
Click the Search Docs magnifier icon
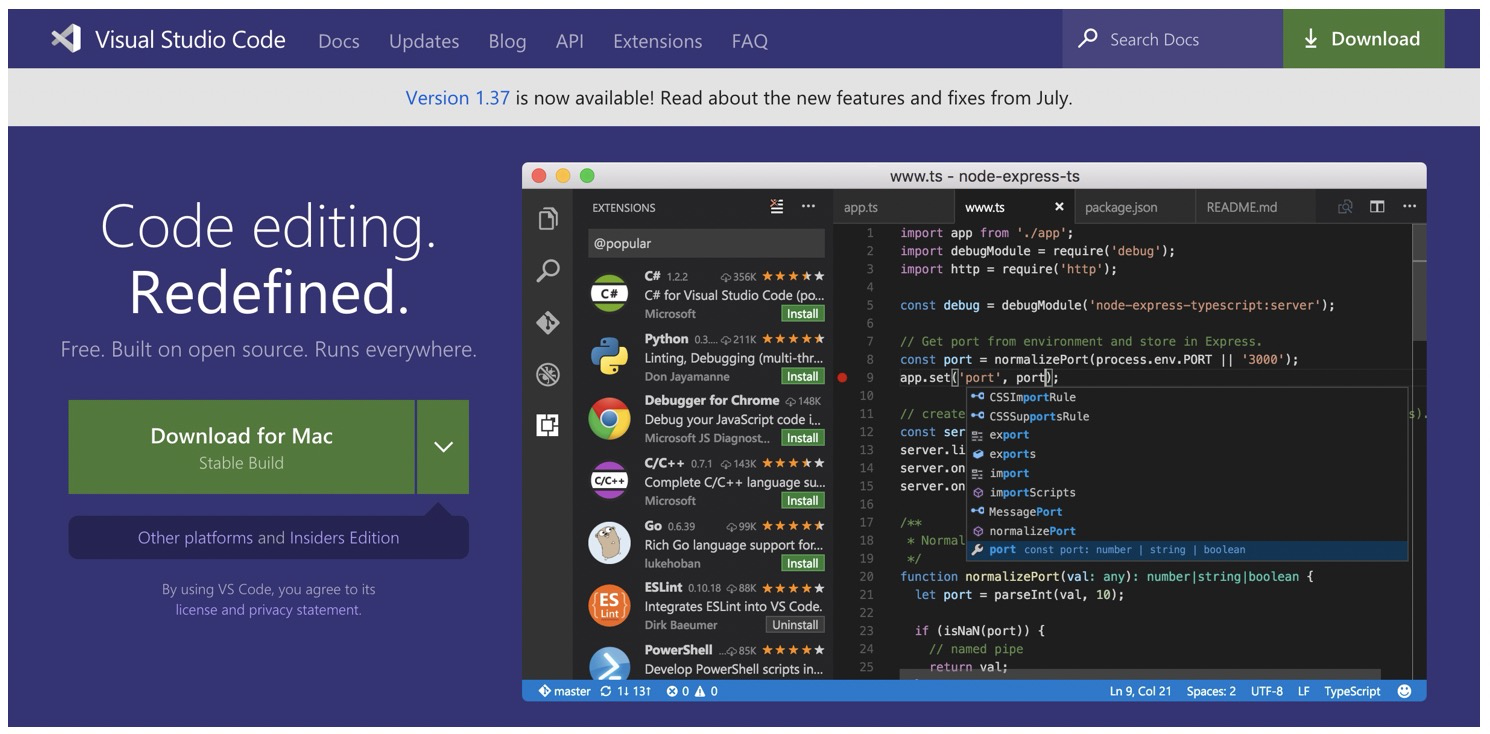pos(1088,39)
